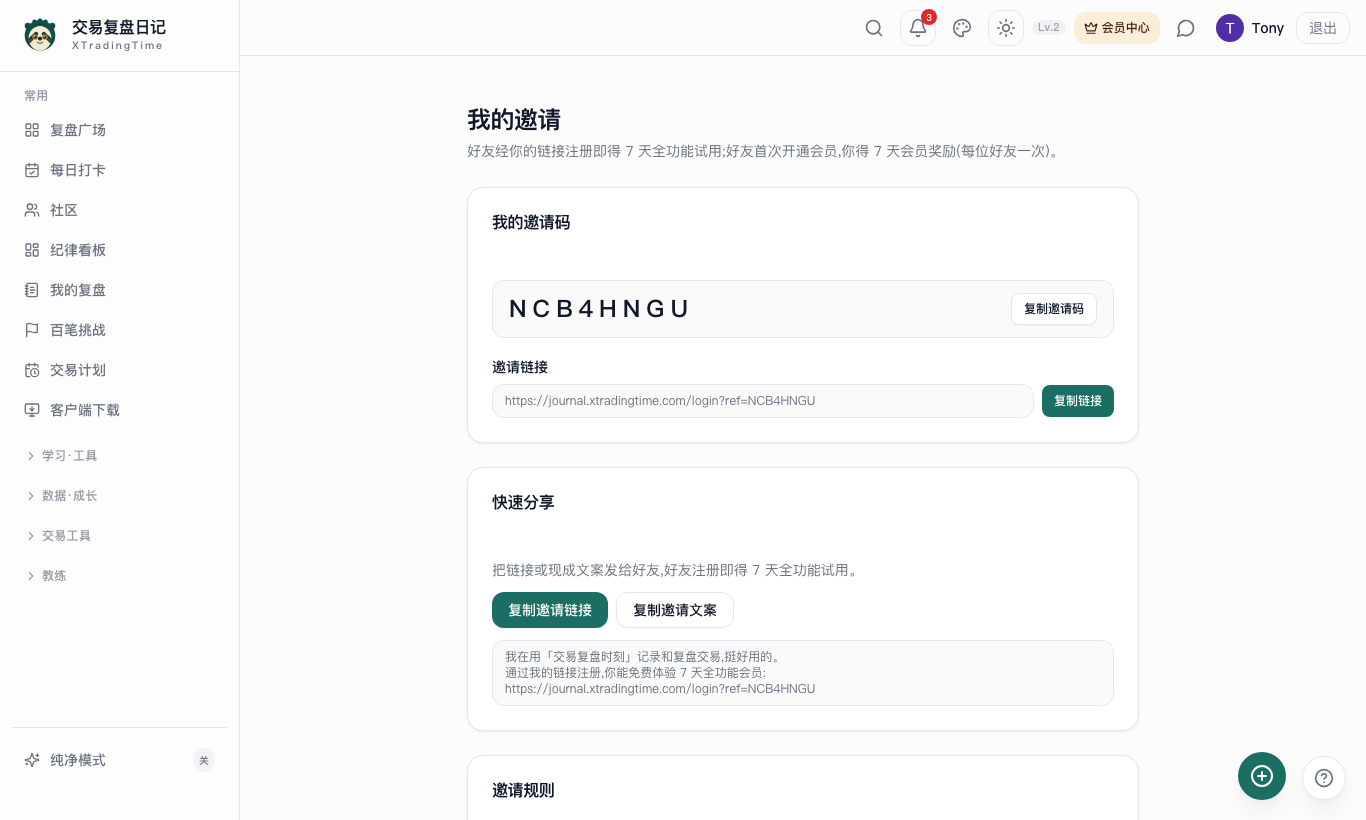Click the invite code NCB4HNGU
1366x820 pixels.
(x=599, y=309)
